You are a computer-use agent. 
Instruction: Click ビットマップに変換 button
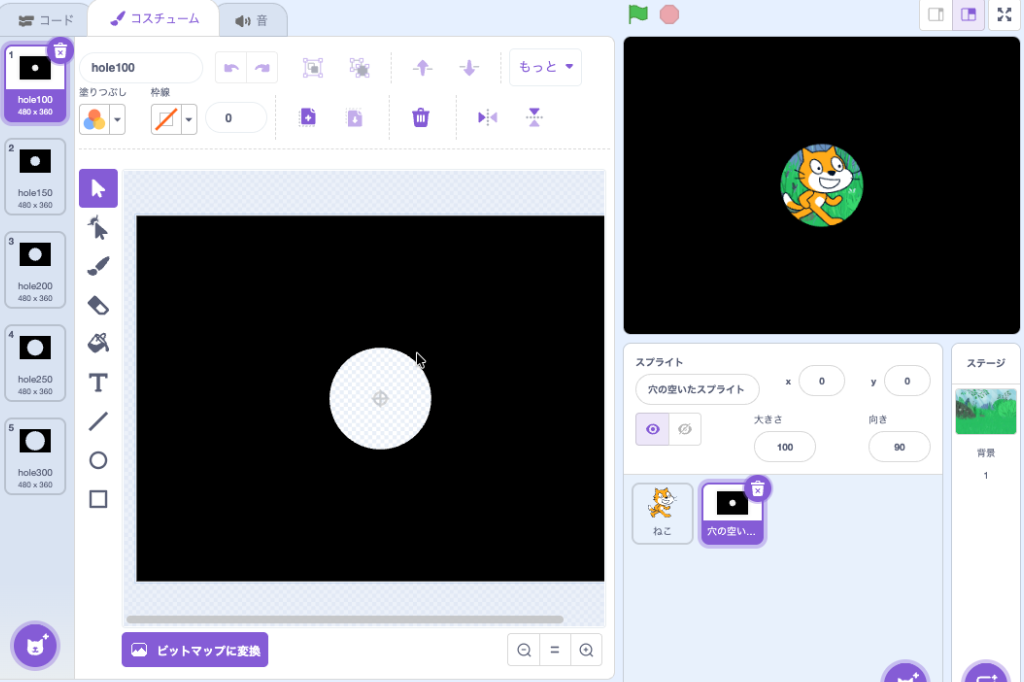[195, 650]
